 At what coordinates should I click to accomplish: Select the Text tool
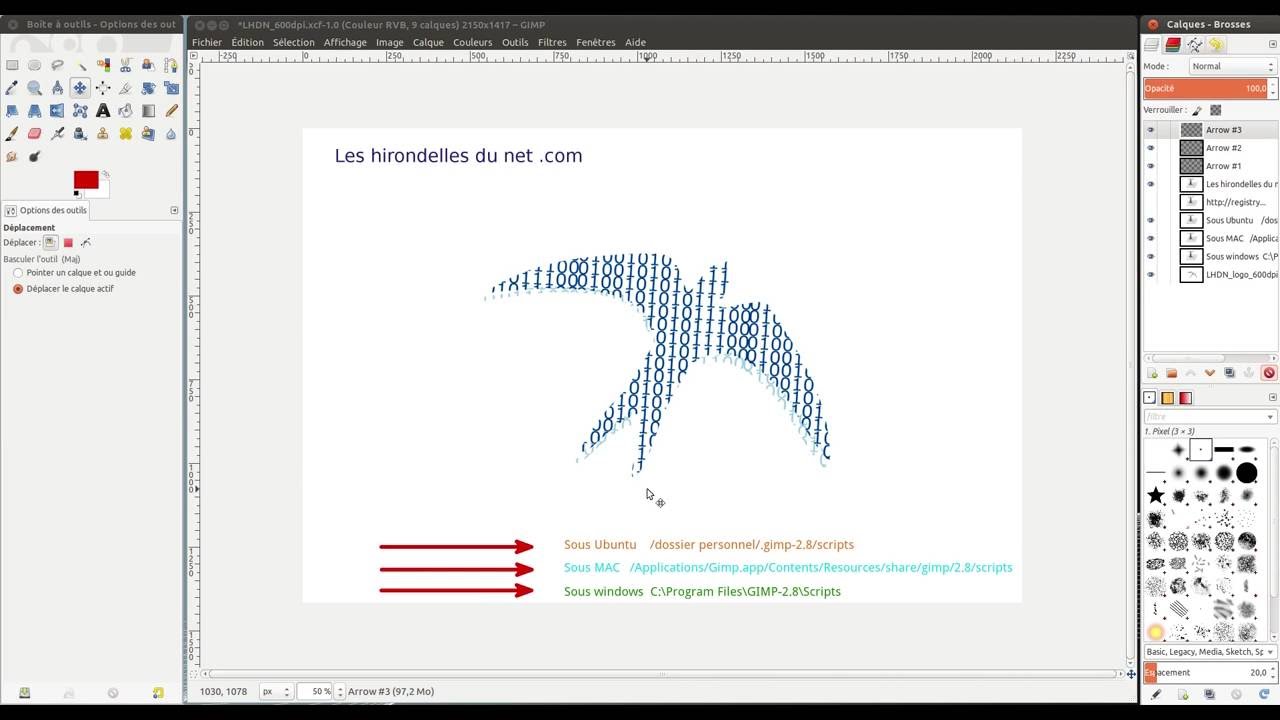click(103, 111)
